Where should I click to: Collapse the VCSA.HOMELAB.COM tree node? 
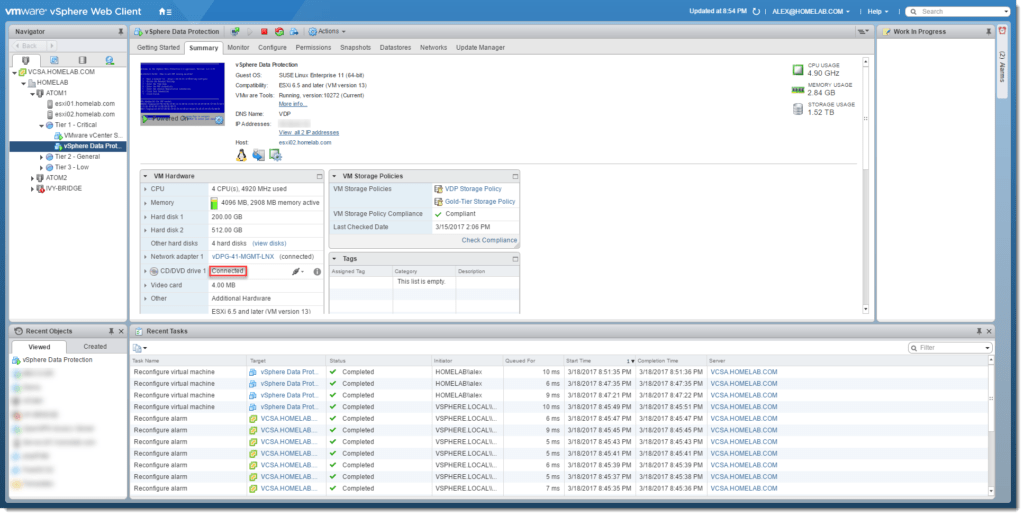click(14, 73)
